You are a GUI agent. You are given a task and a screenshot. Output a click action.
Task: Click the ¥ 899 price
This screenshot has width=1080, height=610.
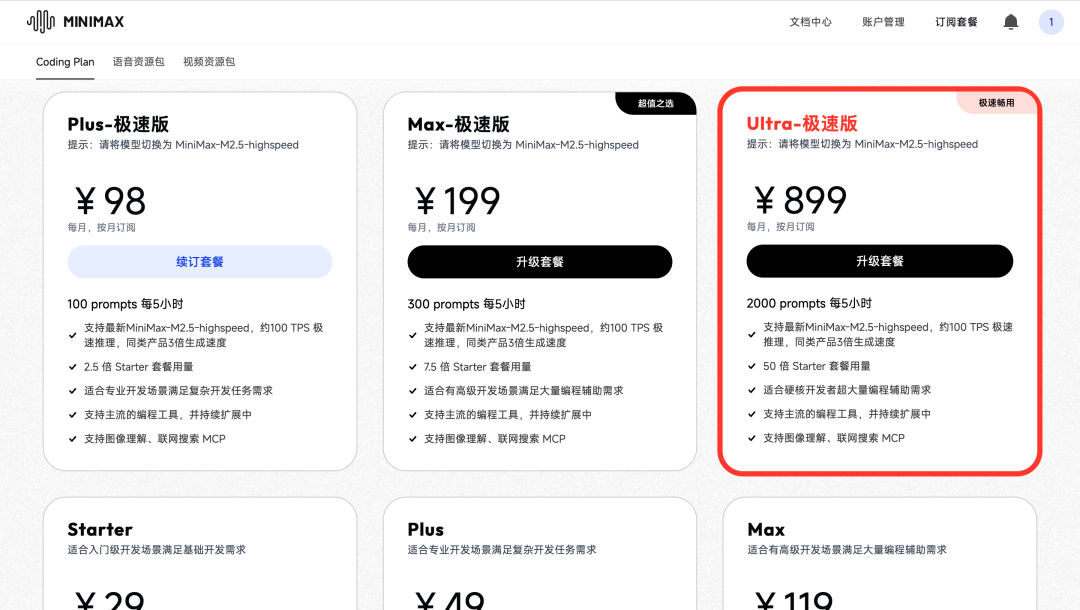tap(800, 200)
